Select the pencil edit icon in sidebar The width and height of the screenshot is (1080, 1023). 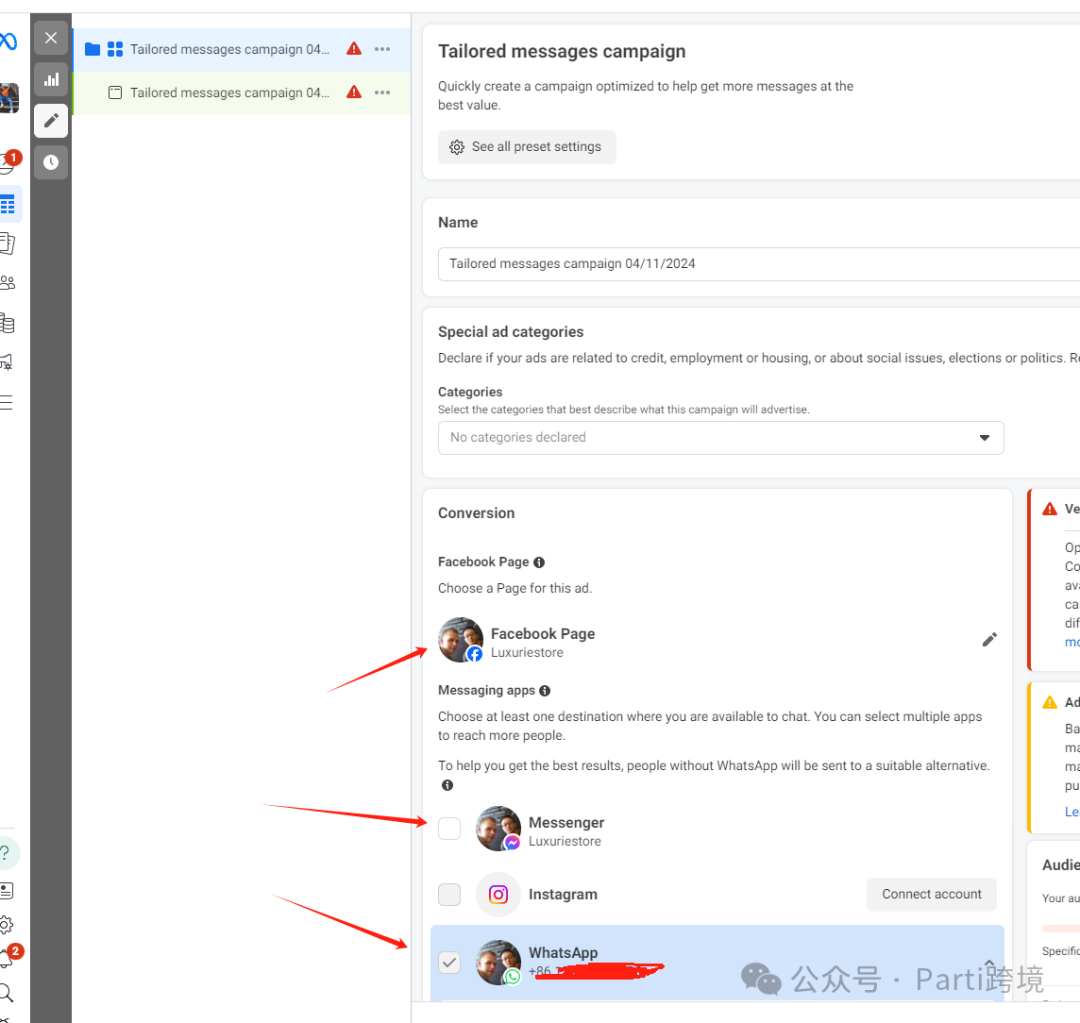51,120
